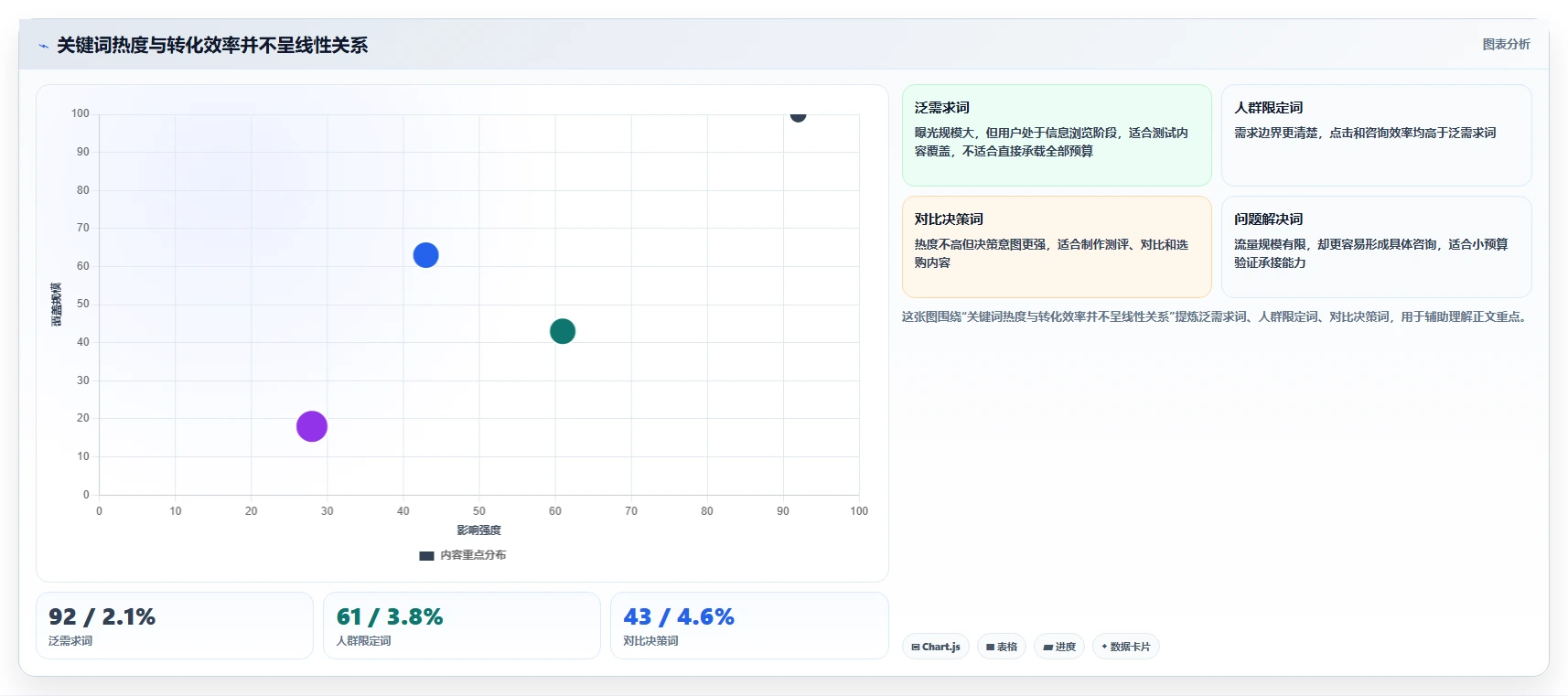
Task: Click the 对比决策词 label under 43 / 4.6%
Action: (x=650, y=641)
